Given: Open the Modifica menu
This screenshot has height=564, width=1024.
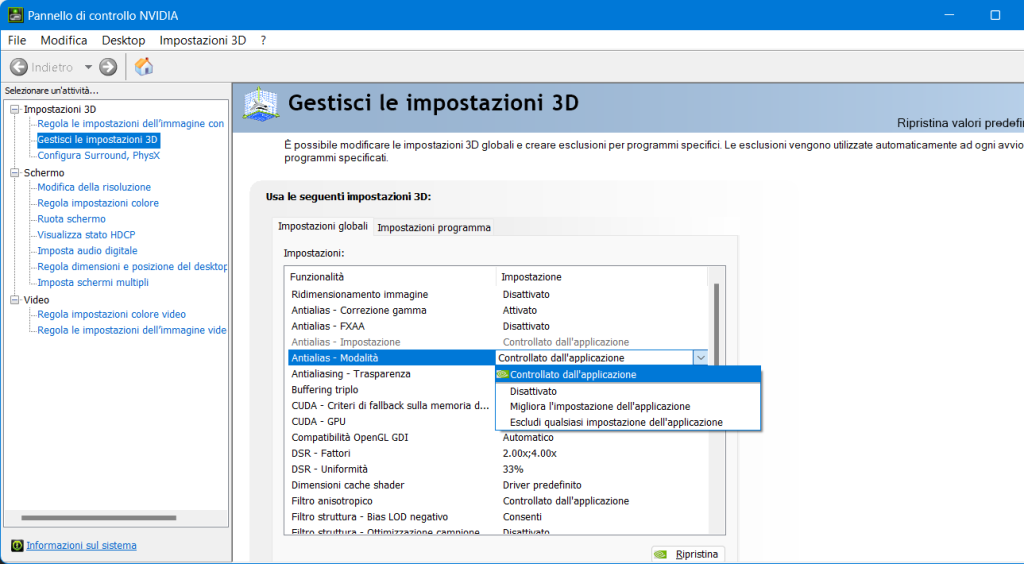Looking at the screenshot, I should tap(64, 40).
